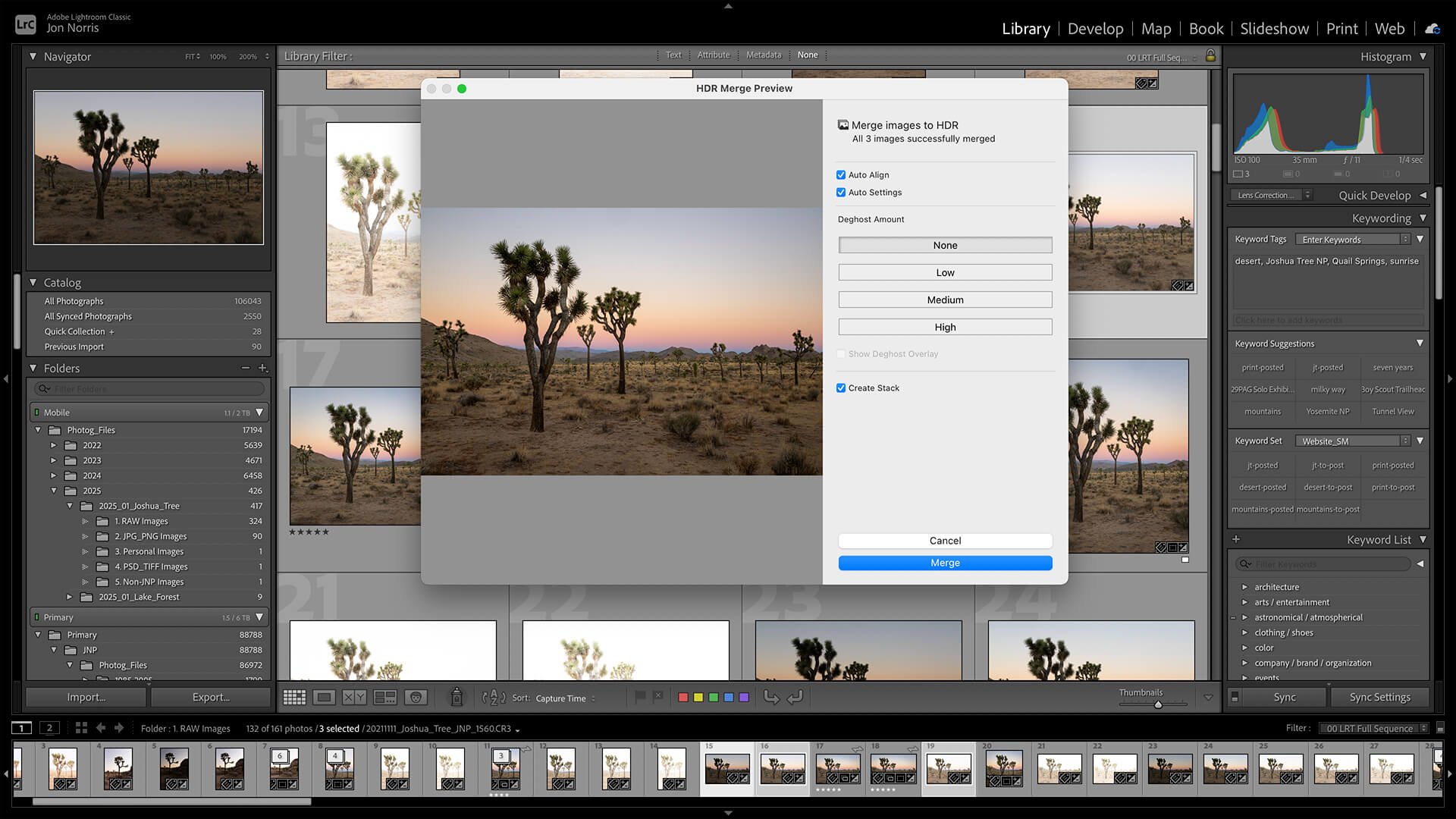Select the Painter spray can tool
The width and height of the screenshot is (1456, 819).
(x=457, y=697)
